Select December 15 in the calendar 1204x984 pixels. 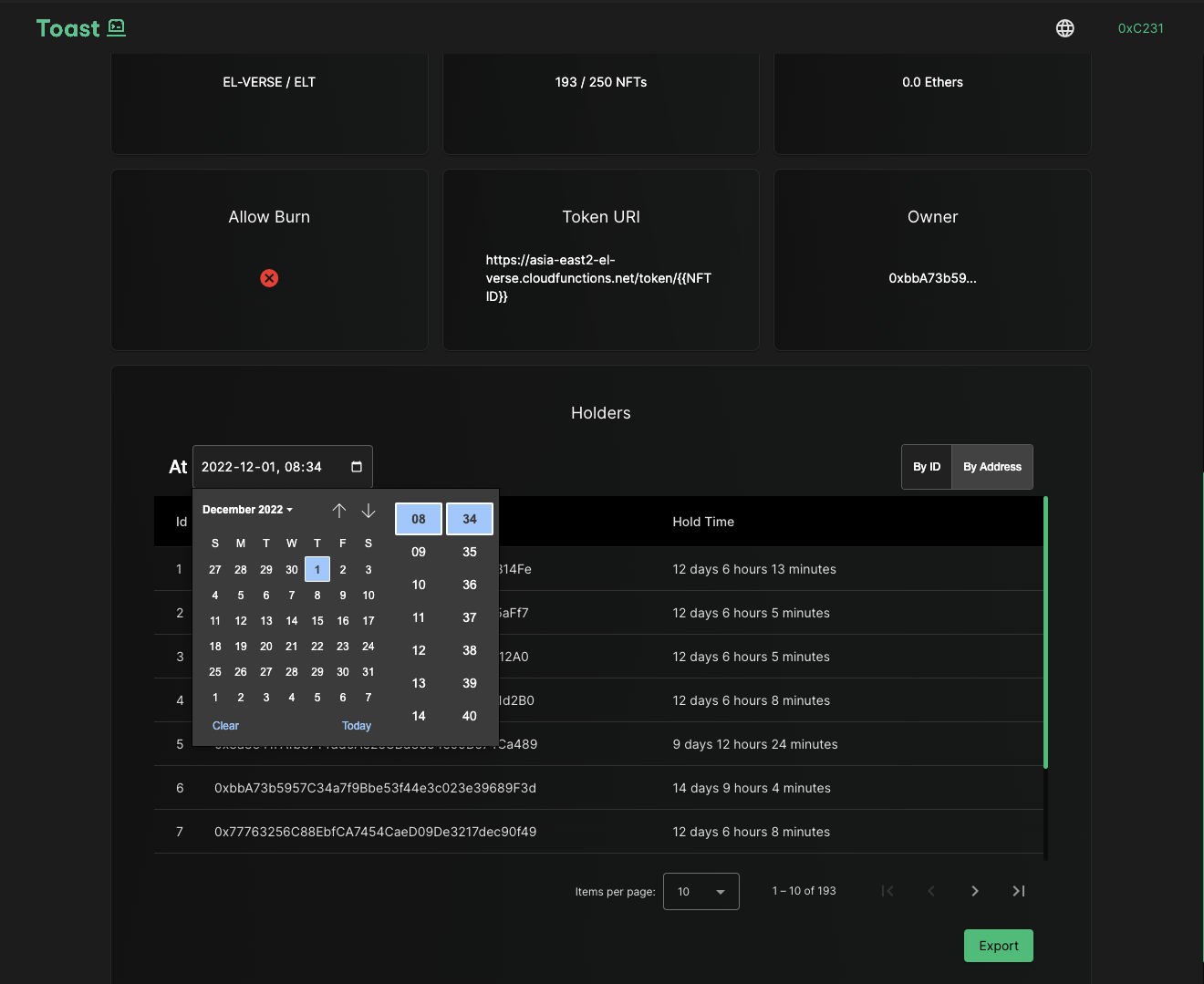tap(317, 620)
